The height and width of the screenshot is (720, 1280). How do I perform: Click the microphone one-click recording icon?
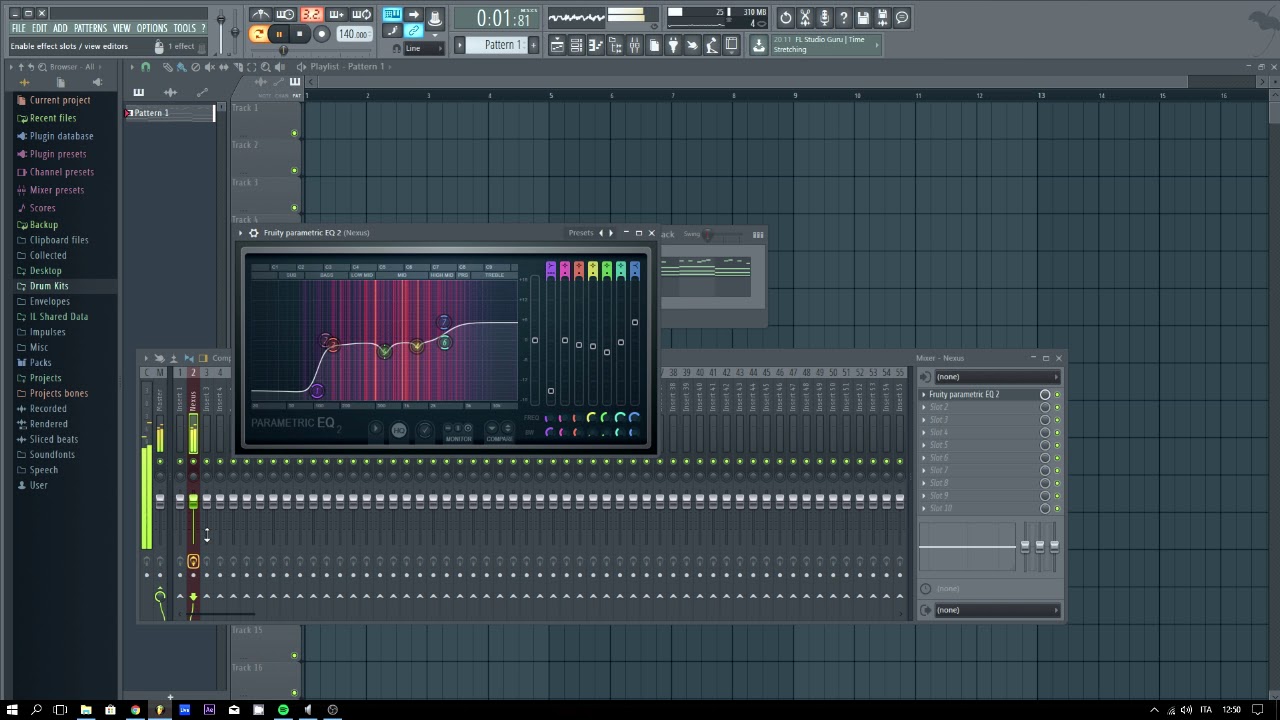point(824,17)
